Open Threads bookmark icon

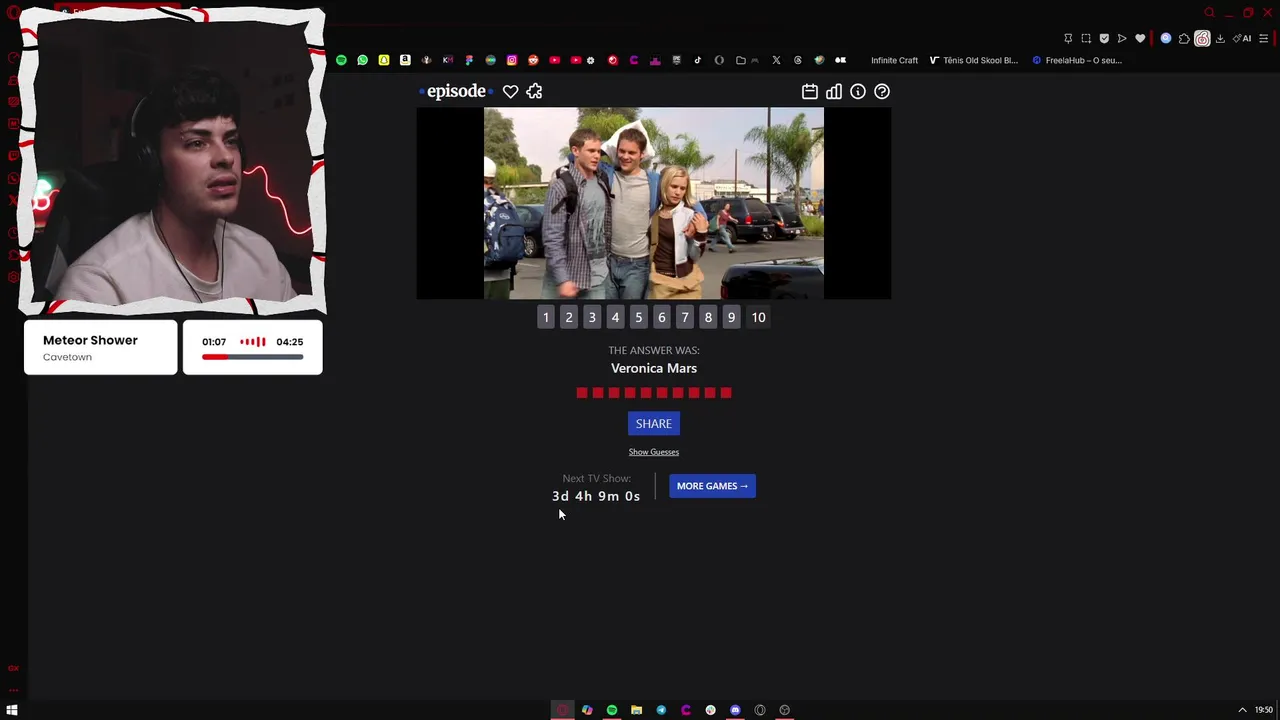click(x=798, y=60)
